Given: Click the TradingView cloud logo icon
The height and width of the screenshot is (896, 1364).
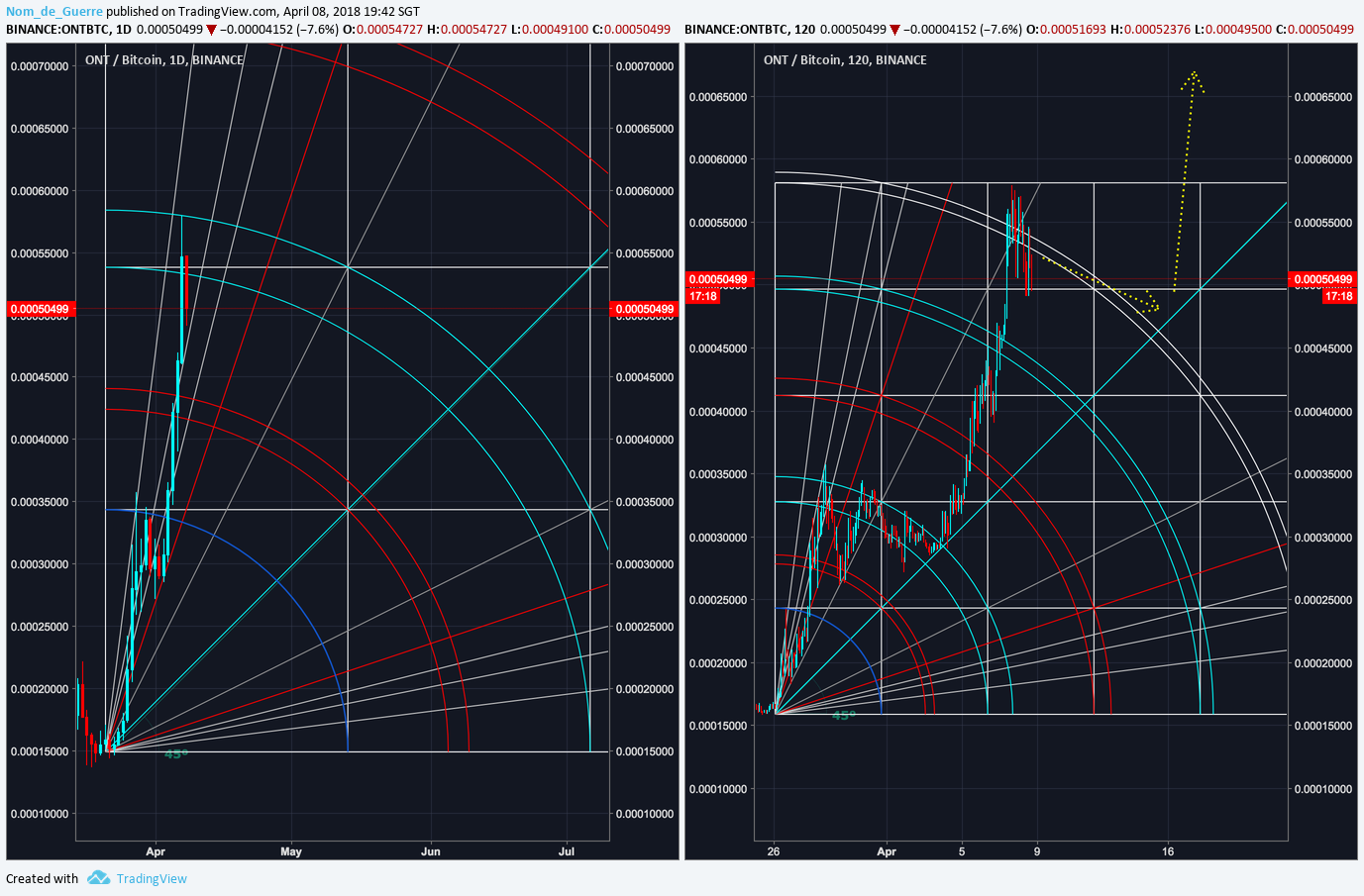Looking at the screenshot, I should 98,877.
